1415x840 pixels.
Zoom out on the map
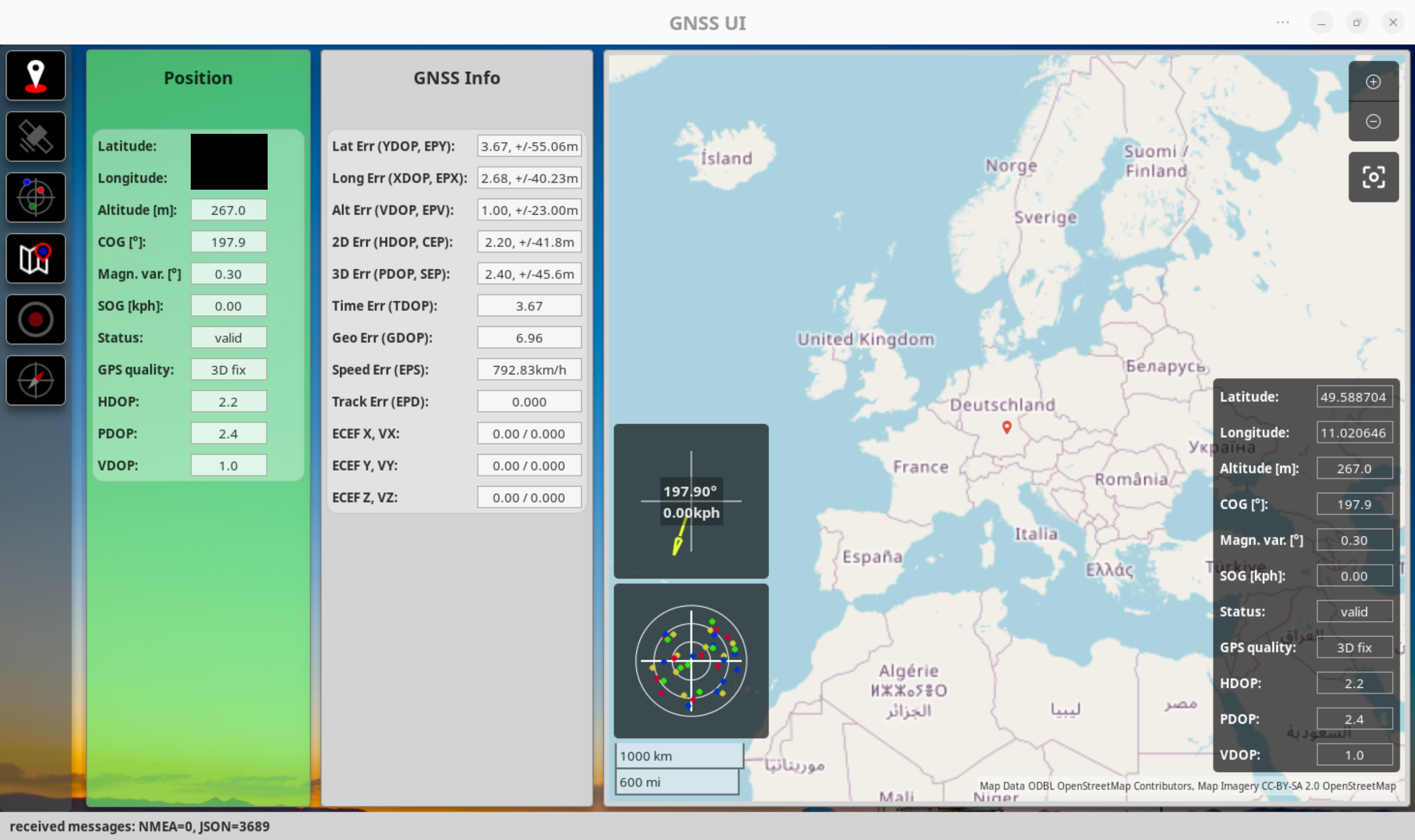point(1372,121)
